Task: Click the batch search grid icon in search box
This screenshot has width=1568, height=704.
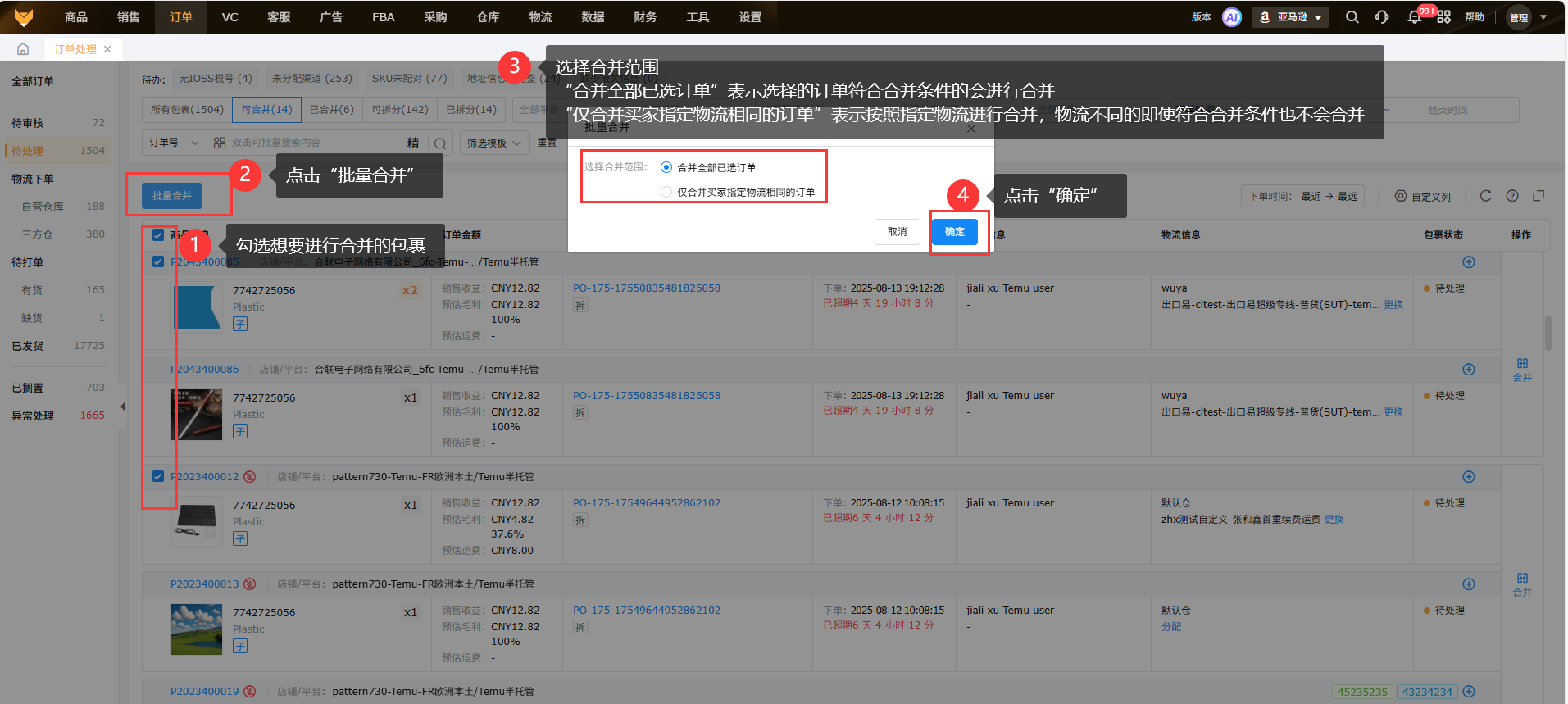Action: [220, 143]
